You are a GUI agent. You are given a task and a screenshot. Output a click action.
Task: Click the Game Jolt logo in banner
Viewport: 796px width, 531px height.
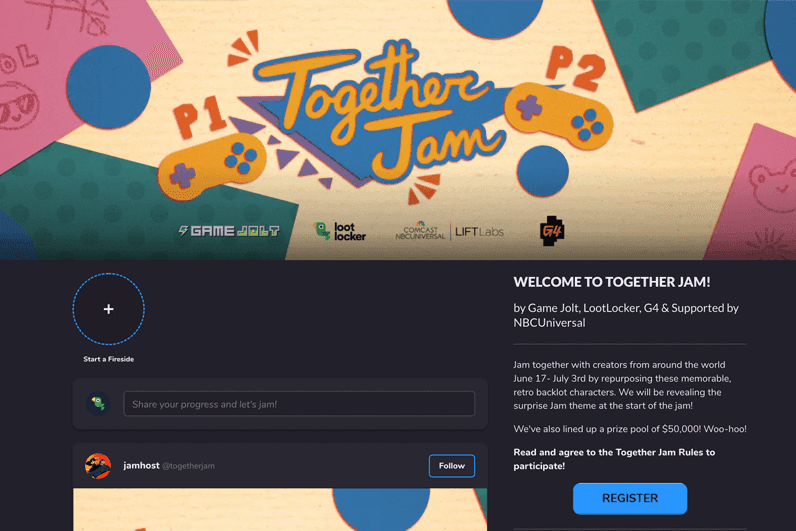pos(229,231)
